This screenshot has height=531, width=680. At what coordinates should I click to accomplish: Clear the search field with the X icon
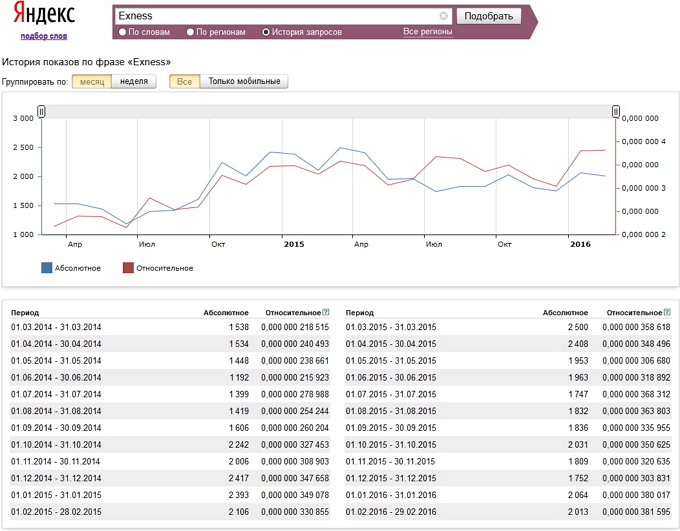click(x=444, y=16)
